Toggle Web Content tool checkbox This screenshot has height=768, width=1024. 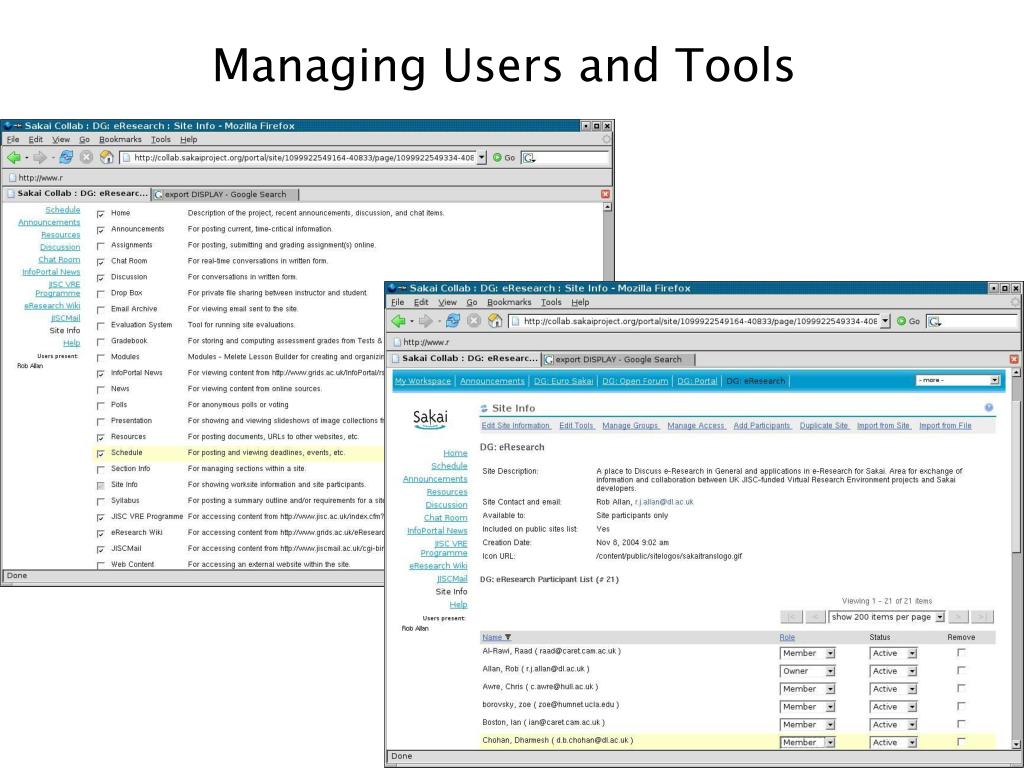[x=101, y=566]
